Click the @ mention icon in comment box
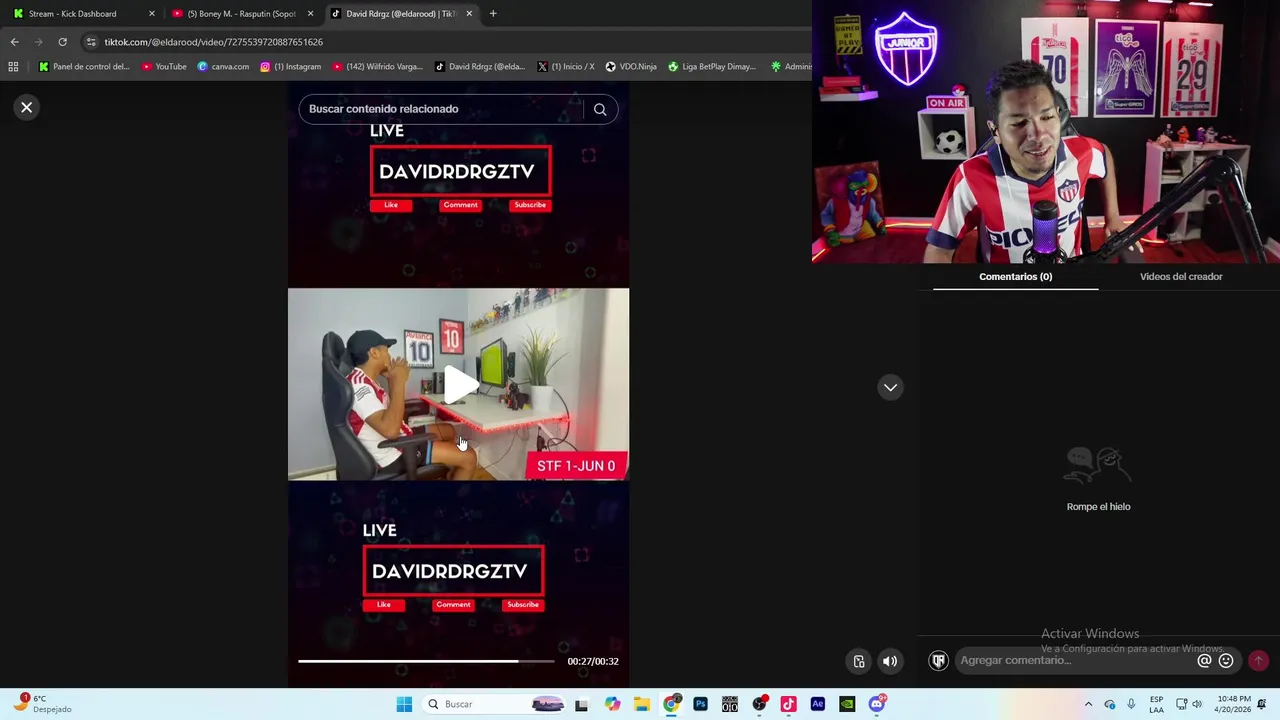This screenshot has width=1280, height=720. coord(1204,660)
